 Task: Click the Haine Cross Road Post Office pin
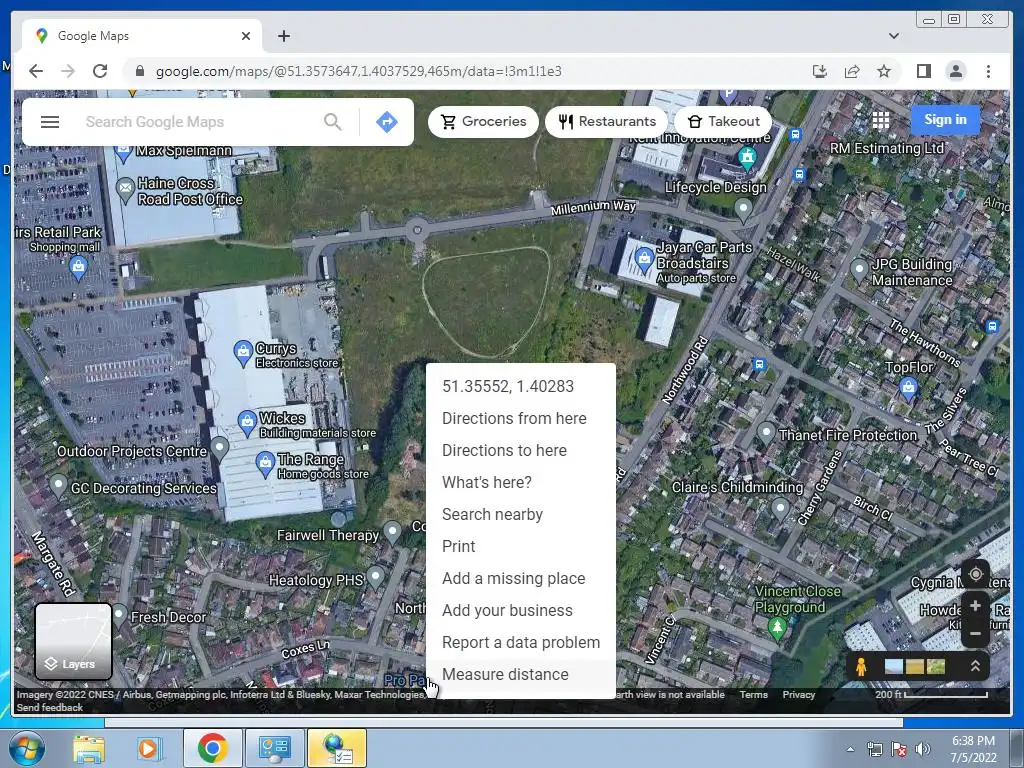pyautogui.click(x=125, y=189)
